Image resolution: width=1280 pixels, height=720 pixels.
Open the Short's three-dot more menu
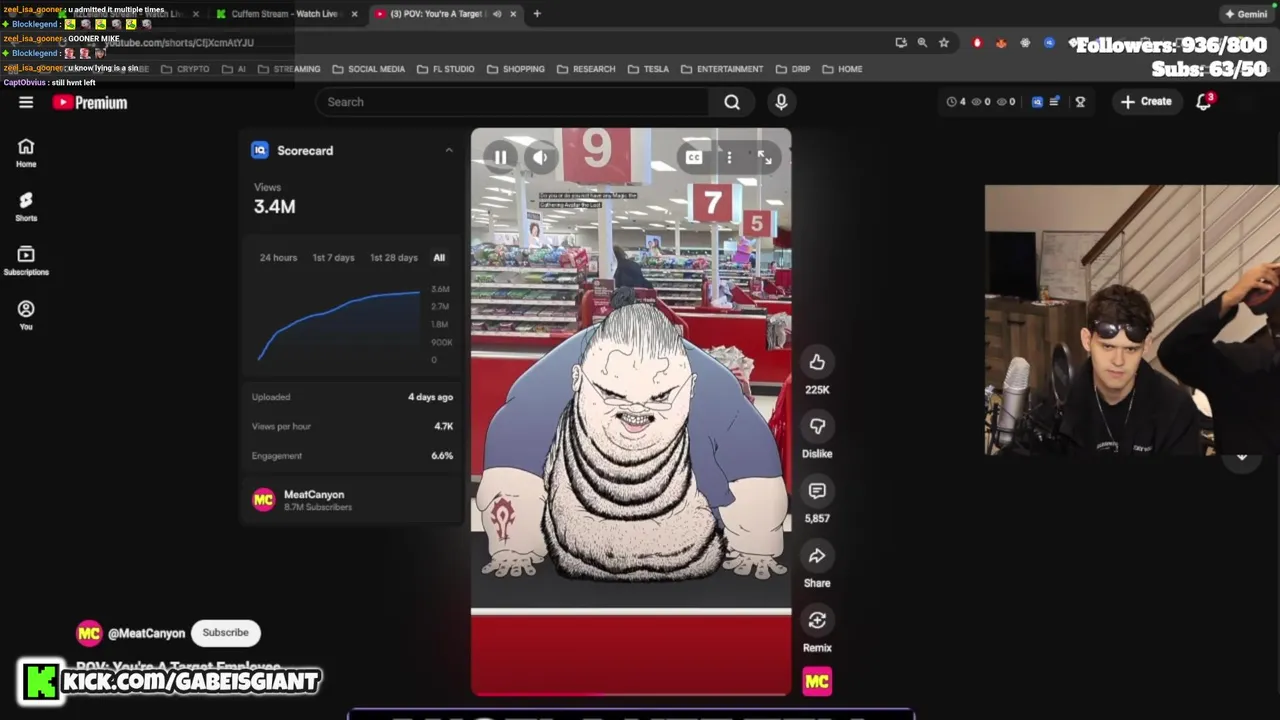[x=729, y=158]
